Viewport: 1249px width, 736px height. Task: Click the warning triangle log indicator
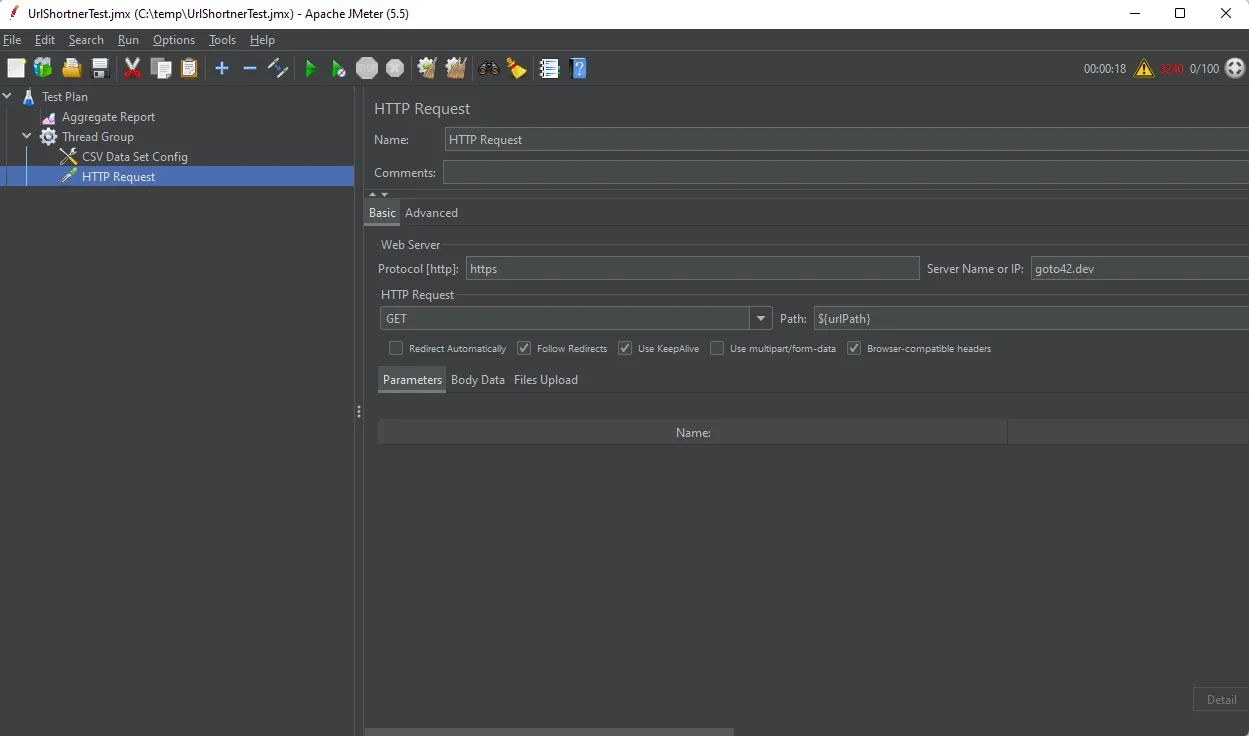pos(1144,68)
